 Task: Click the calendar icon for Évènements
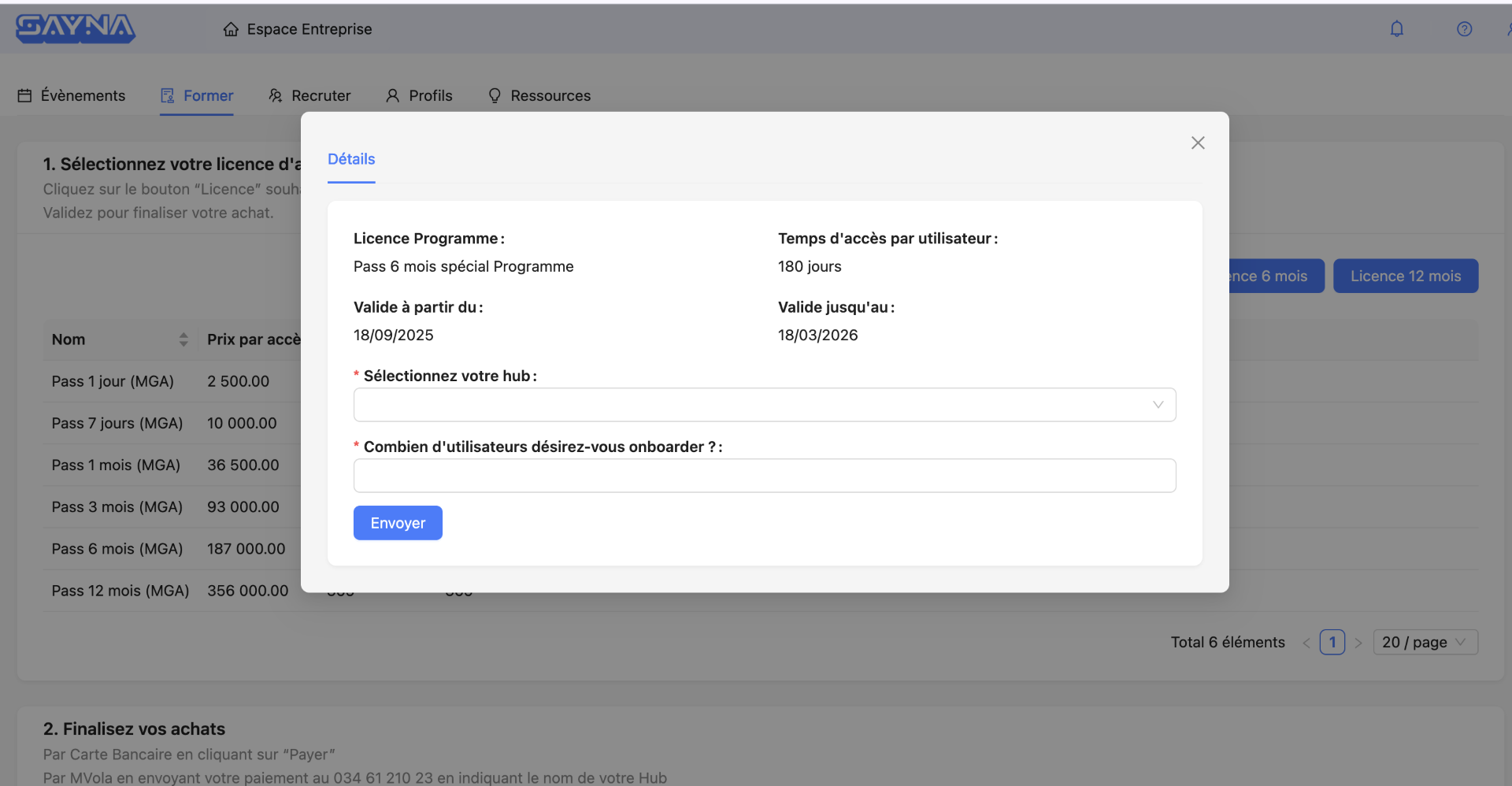click(x=25, y=95)
